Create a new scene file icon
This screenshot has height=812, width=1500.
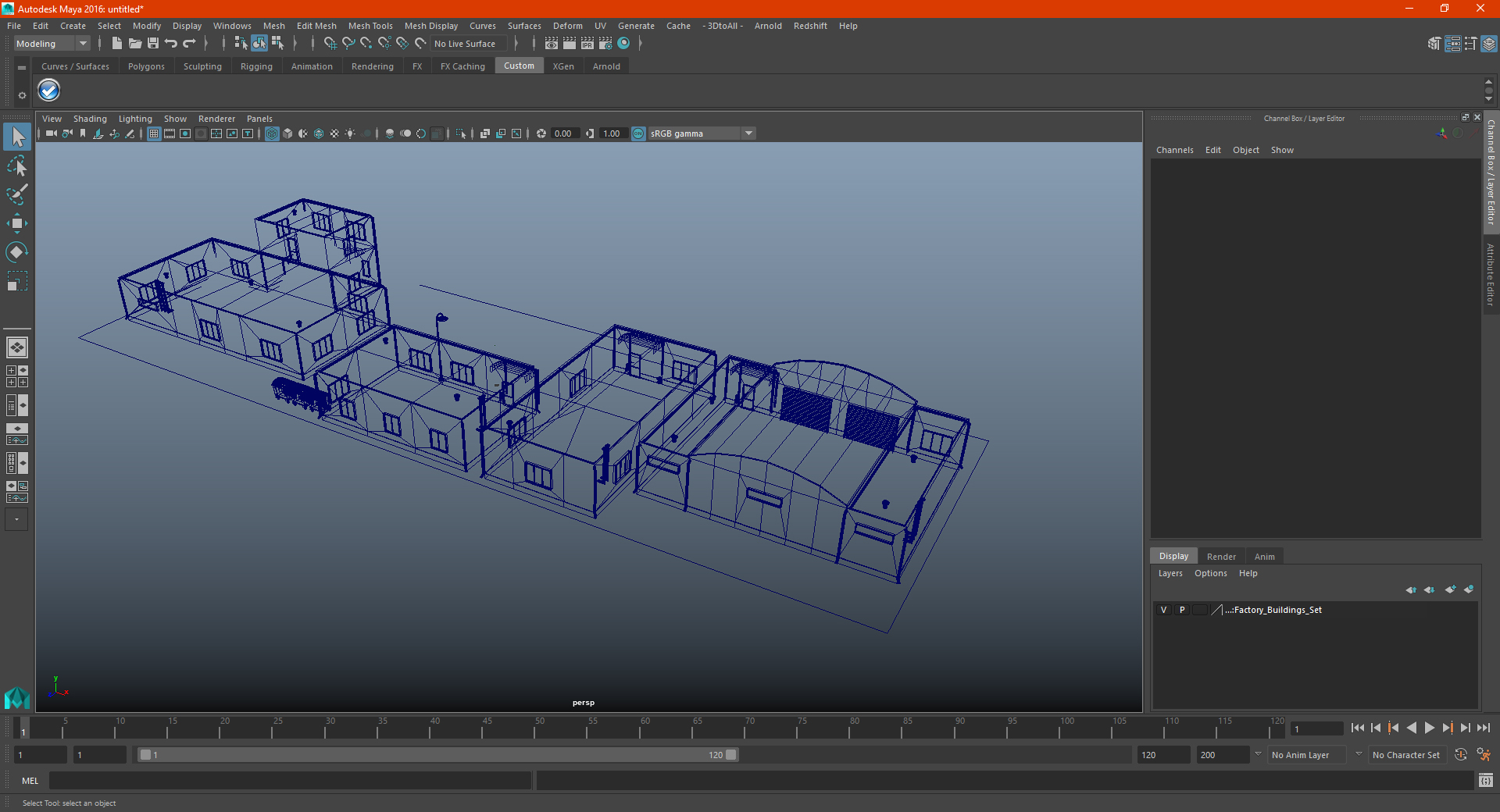[116, 44]
